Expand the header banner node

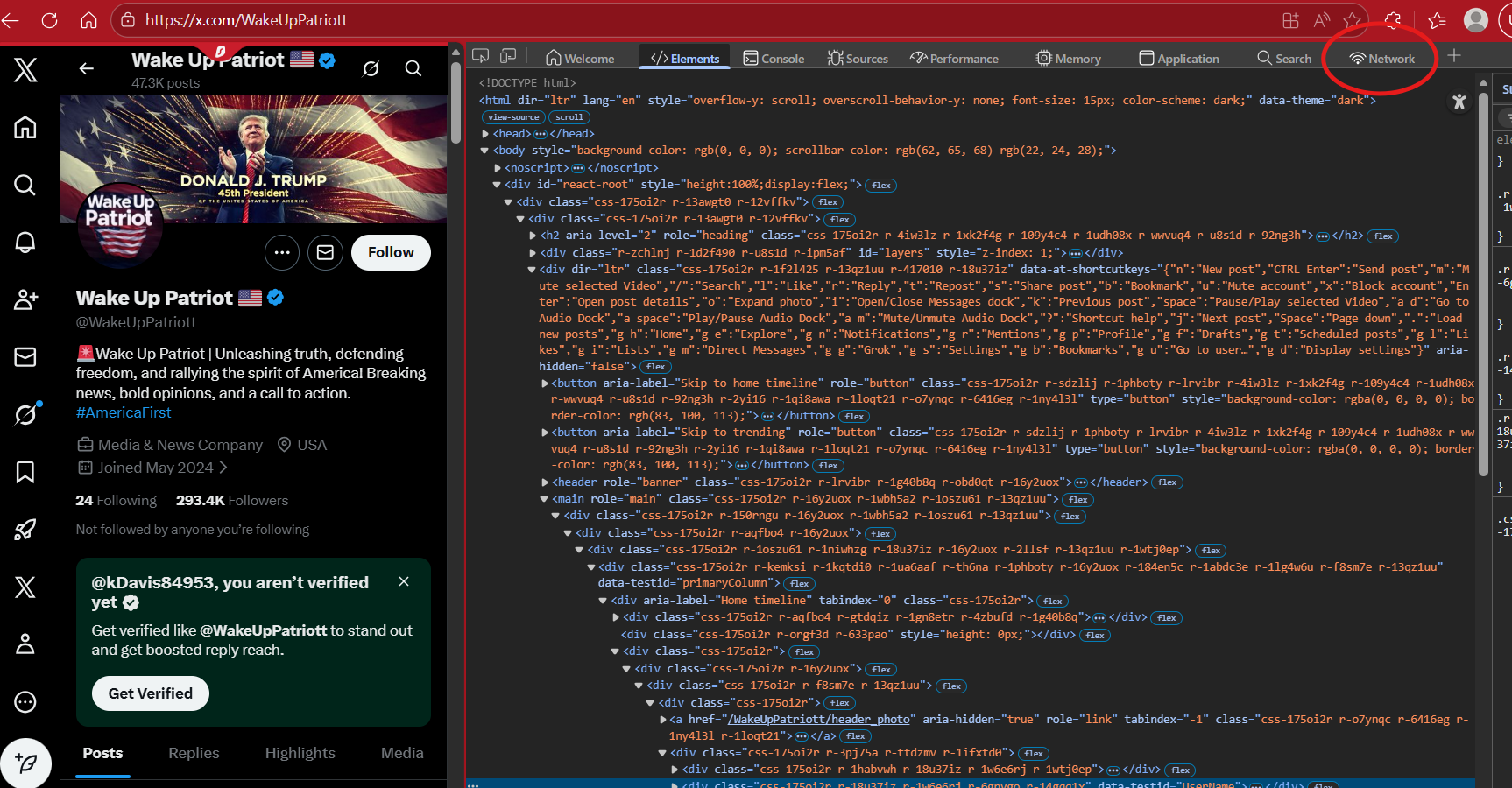click(544, 482)
